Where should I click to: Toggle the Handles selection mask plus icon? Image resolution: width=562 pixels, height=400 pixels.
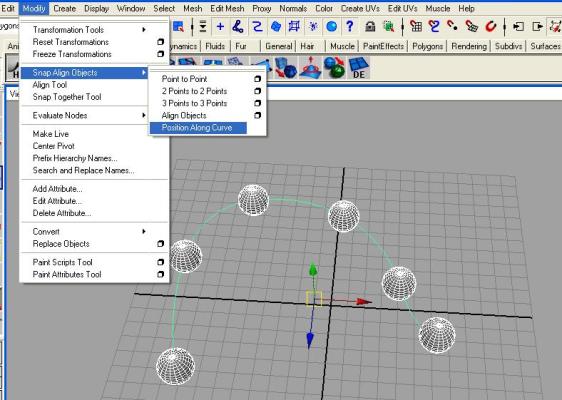click(x=220, y=27)
